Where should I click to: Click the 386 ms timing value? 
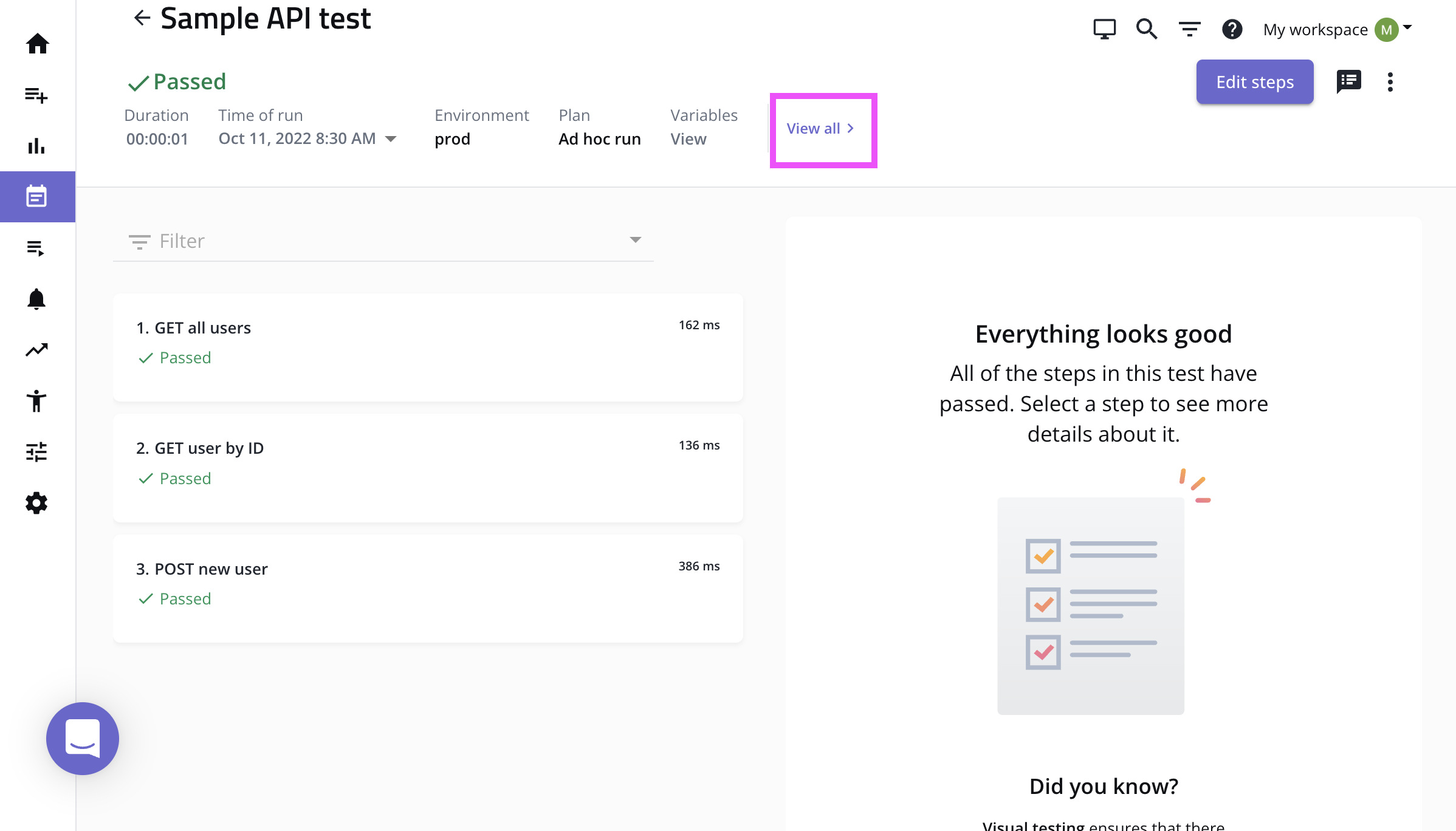(x=699, y=566)
